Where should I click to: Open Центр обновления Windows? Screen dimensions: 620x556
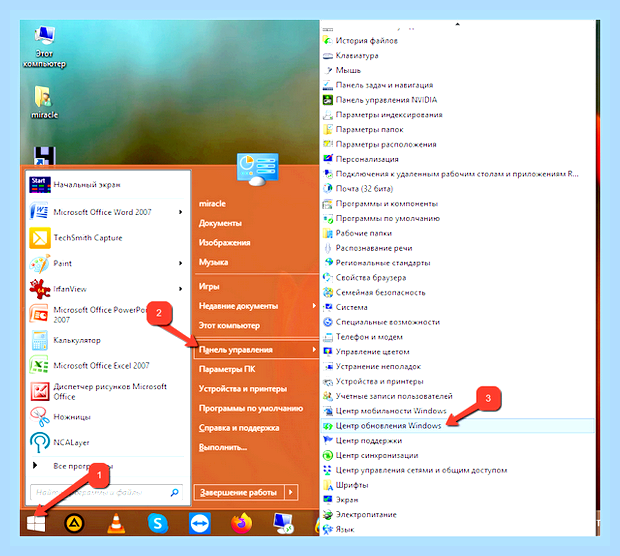457,426
